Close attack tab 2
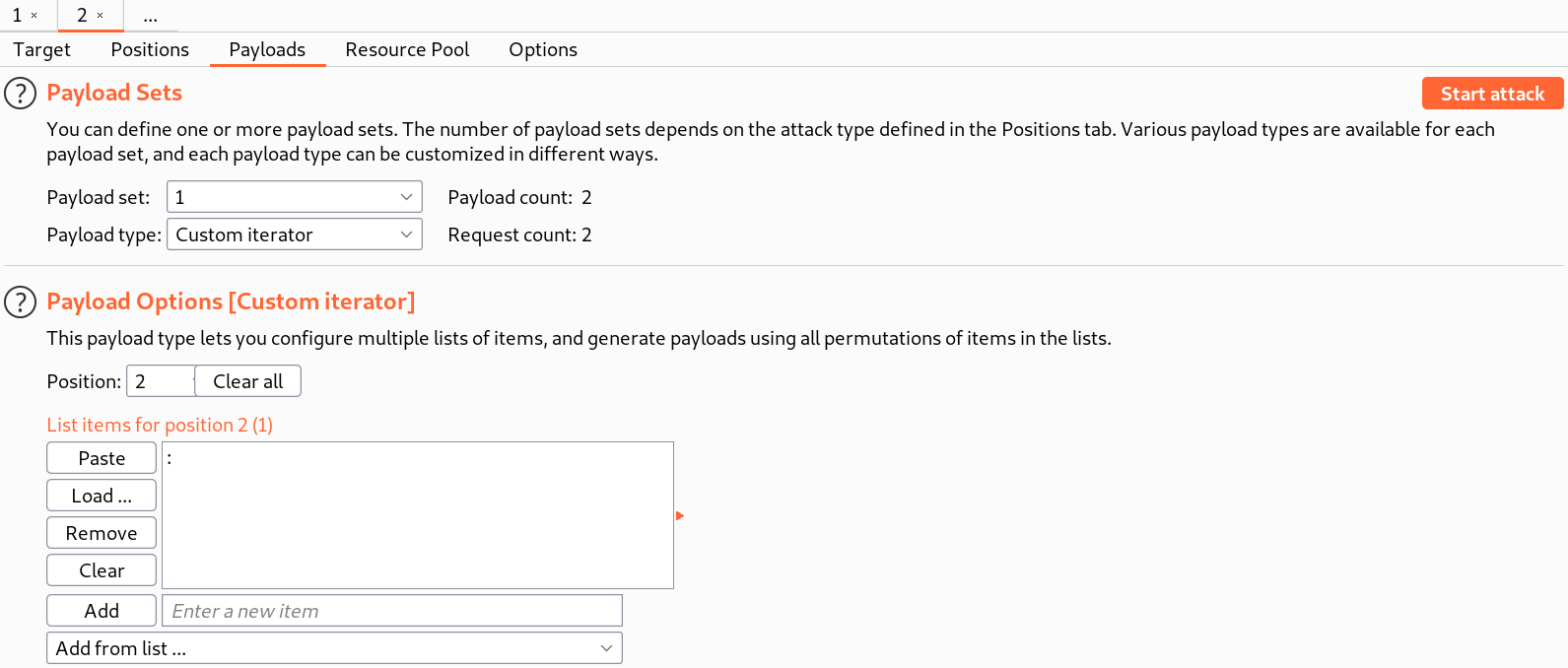The image size is (1568, 668). tap(100, 16)
